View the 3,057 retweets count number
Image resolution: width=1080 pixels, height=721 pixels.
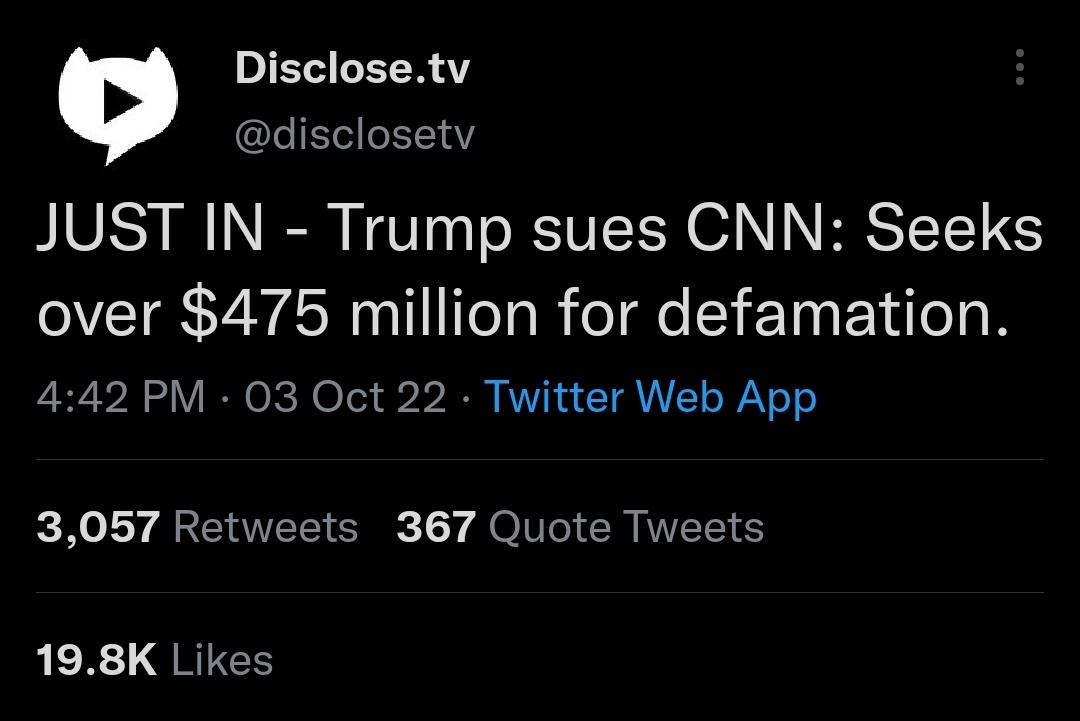(98, 527)
